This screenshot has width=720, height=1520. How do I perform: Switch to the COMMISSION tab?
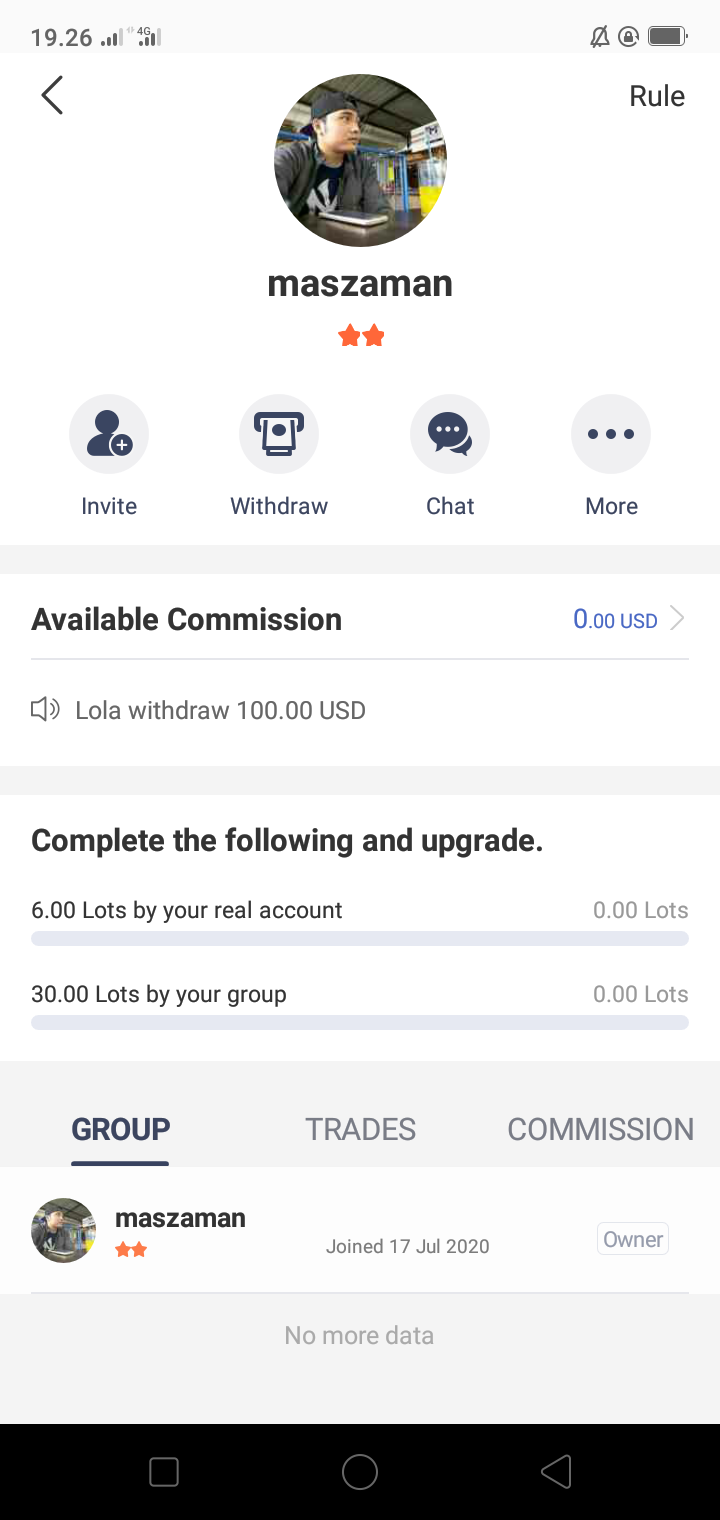[x=600, y=1129]
